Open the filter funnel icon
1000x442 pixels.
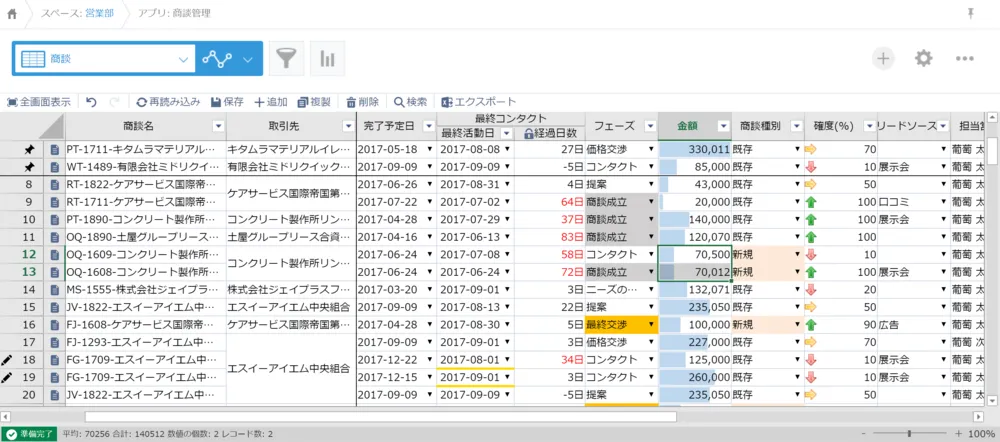point(287,59)
